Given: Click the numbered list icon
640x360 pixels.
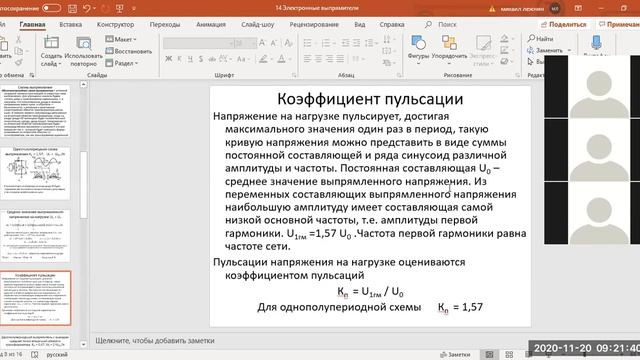Looking at the screenshot, I should pyautogui.click(x=325, y=43).
